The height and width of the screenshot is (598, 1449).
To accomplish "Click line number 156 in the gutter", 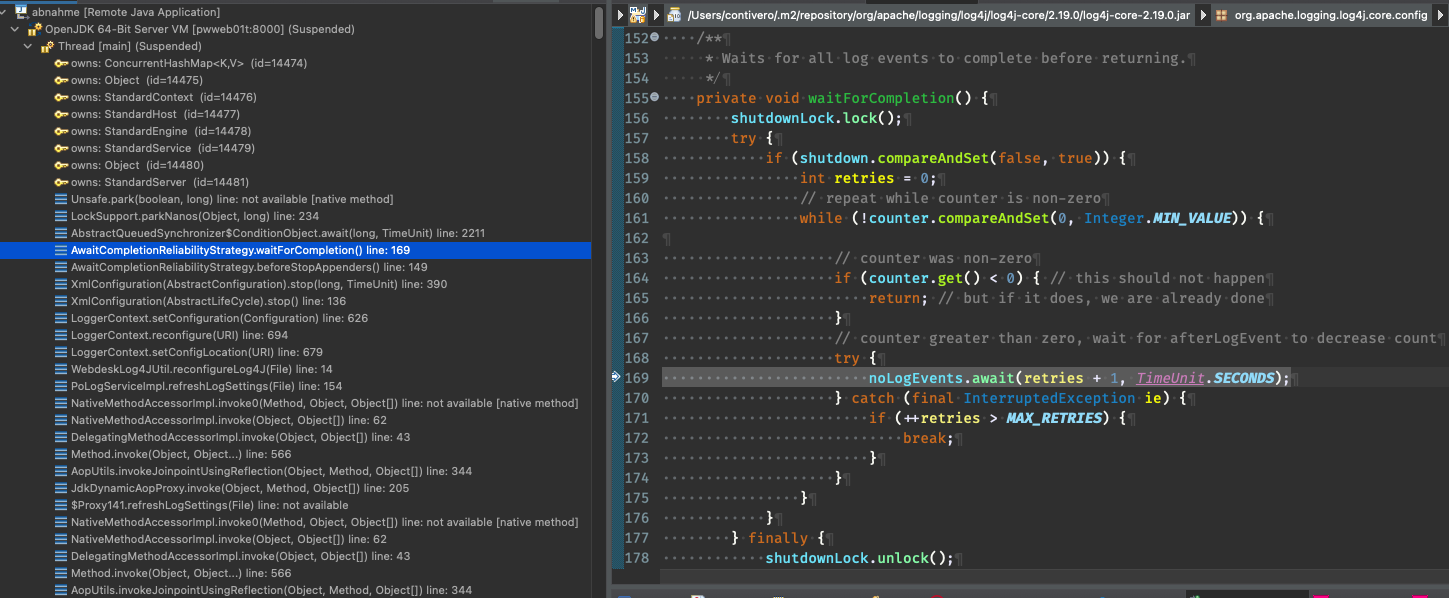I will 636,118.
